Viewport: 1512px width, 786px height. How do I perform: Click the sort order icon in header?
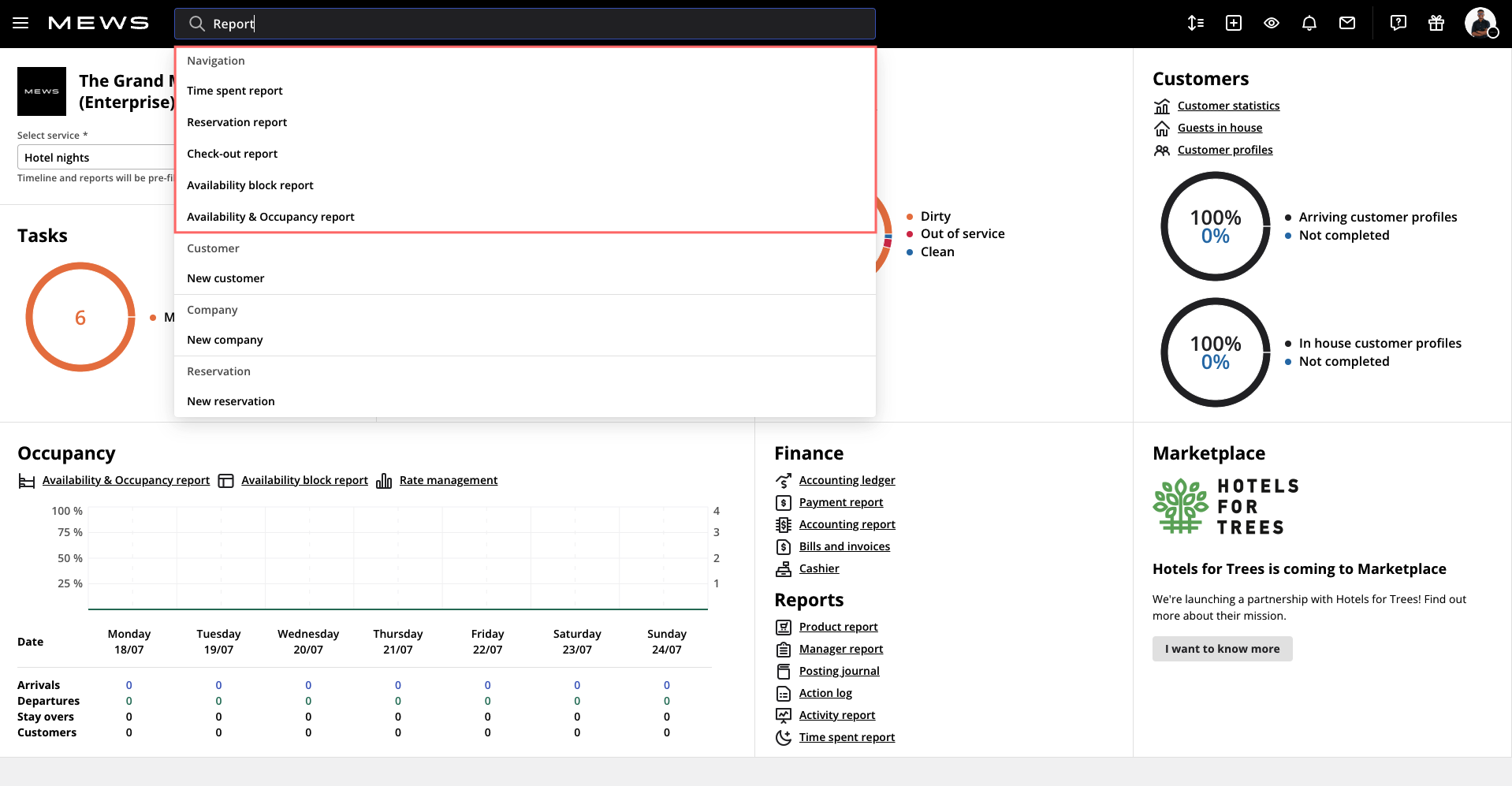pos(1196,24)
